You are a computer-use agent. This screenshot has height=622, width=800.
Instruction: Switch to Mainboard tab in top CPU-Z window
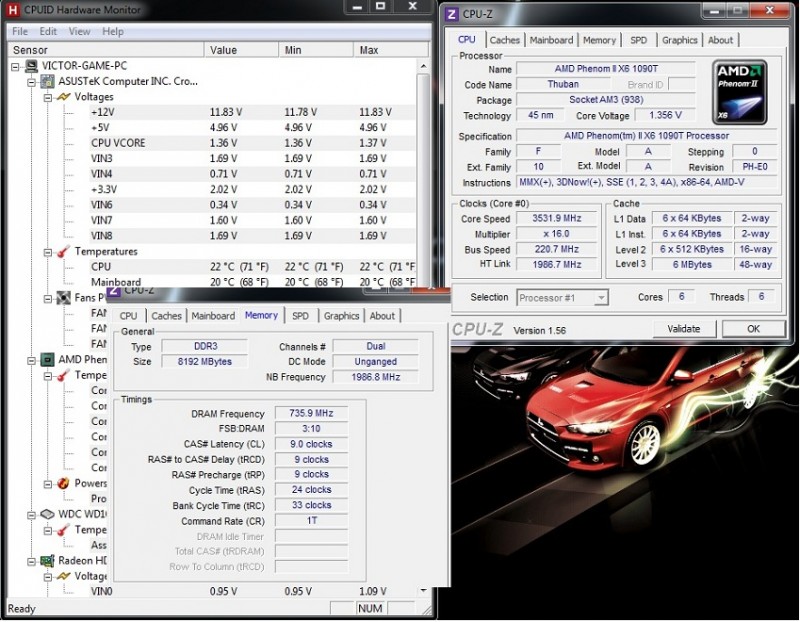551,40
